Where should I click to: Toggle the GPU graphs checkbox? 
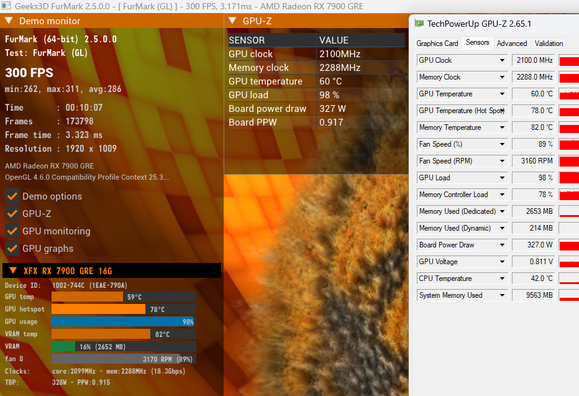[x=12, y=249]
